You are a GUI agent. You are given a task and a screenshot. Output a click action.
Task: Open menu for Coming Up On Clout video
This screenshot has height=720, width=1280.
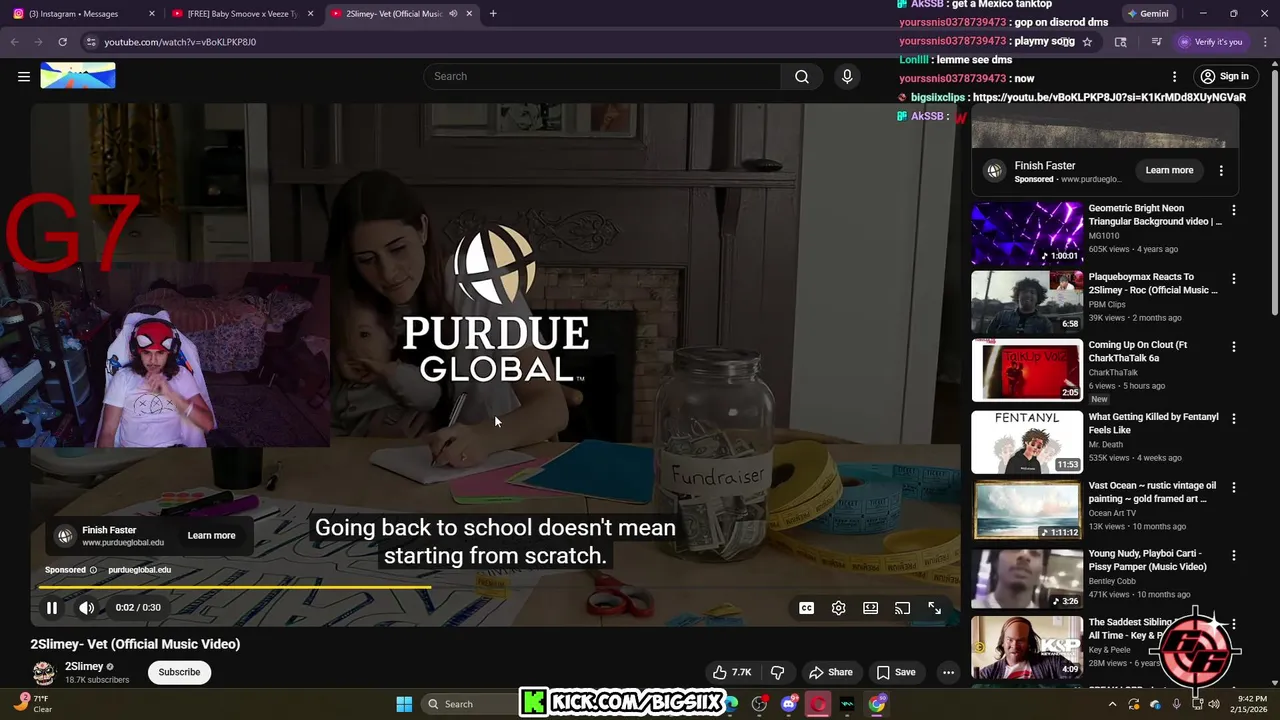coord(1233,347)
